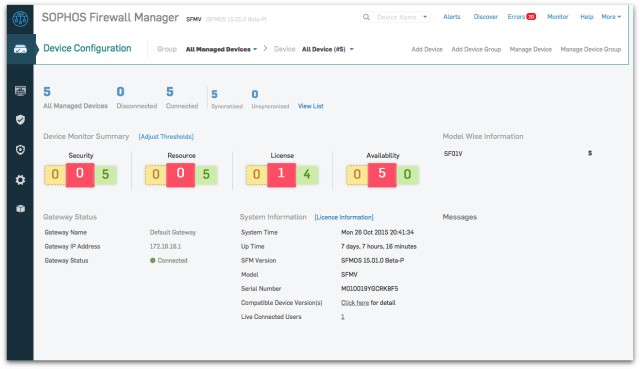Click the Licence Information link
The image size is (640, 369).
point(344,217)
